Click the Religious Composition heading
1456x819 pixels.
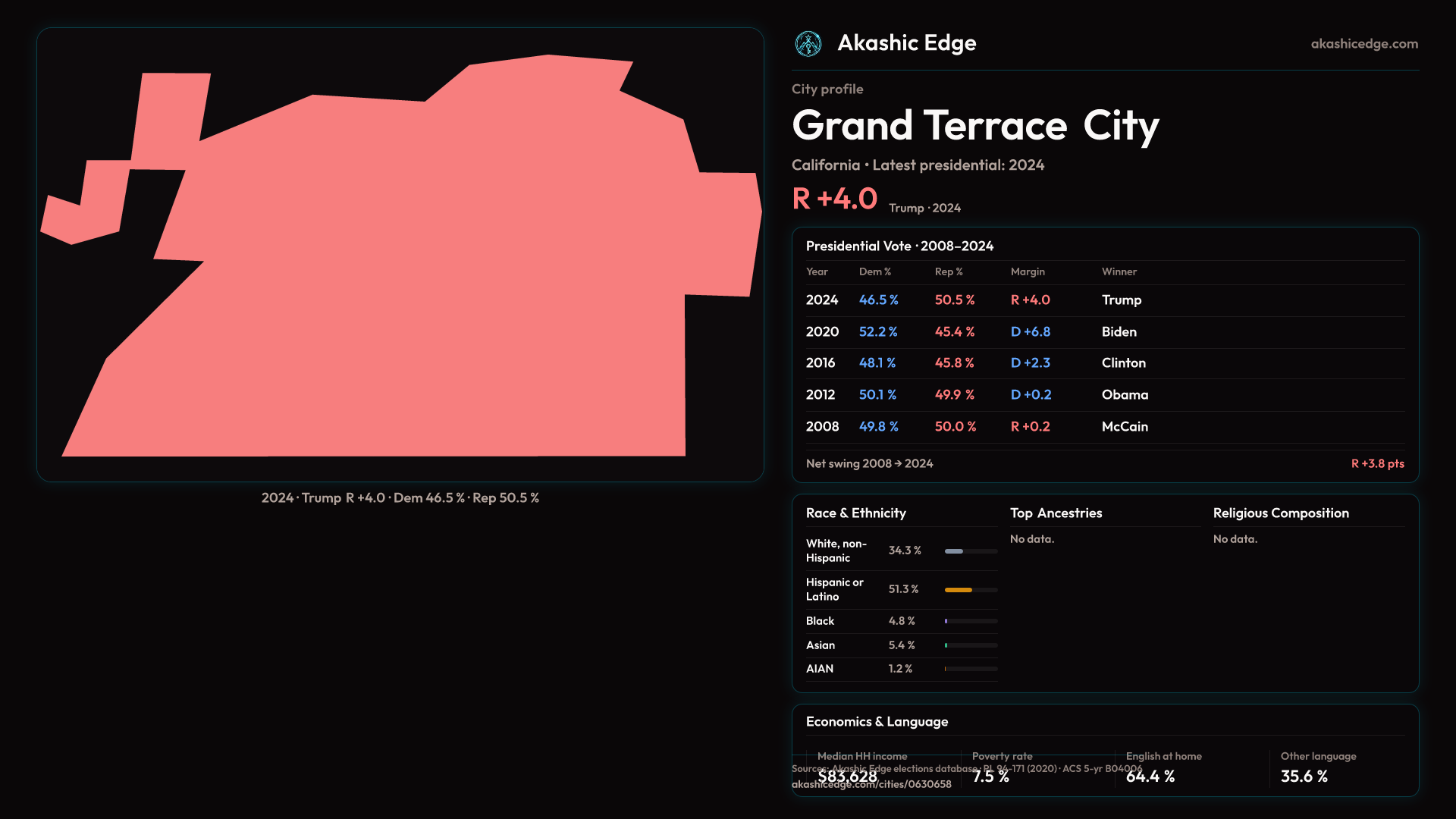pos(1280,513)
